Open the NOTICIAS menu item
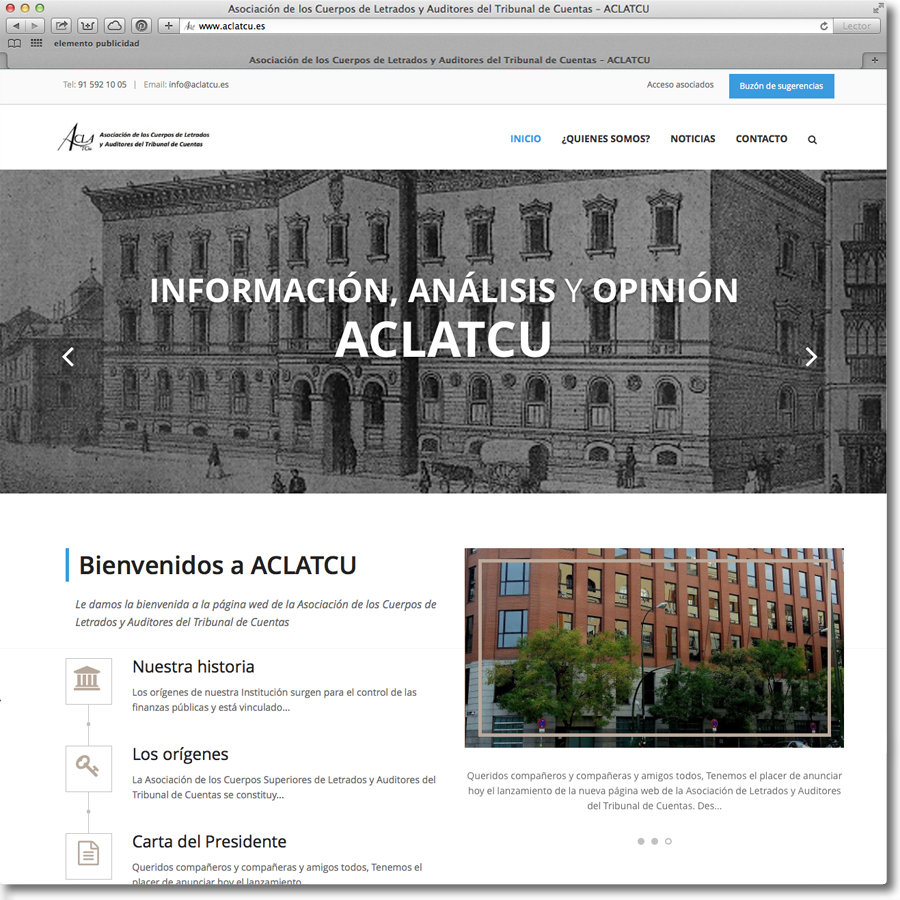The width and height of the screenshot is (900, 900). (x=693, y=139)
